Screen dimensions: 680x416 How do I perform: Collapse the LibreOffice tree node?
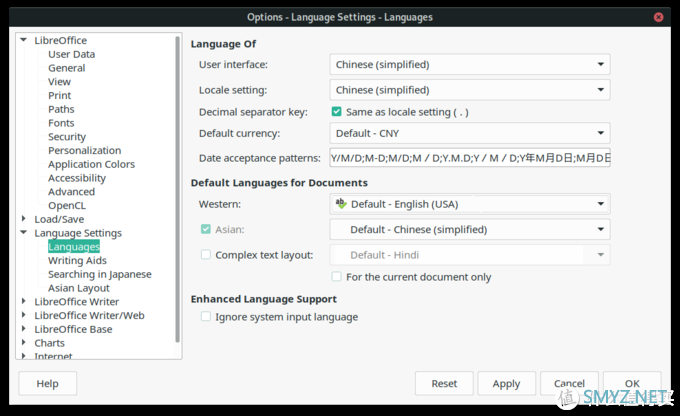coord(23,40)
